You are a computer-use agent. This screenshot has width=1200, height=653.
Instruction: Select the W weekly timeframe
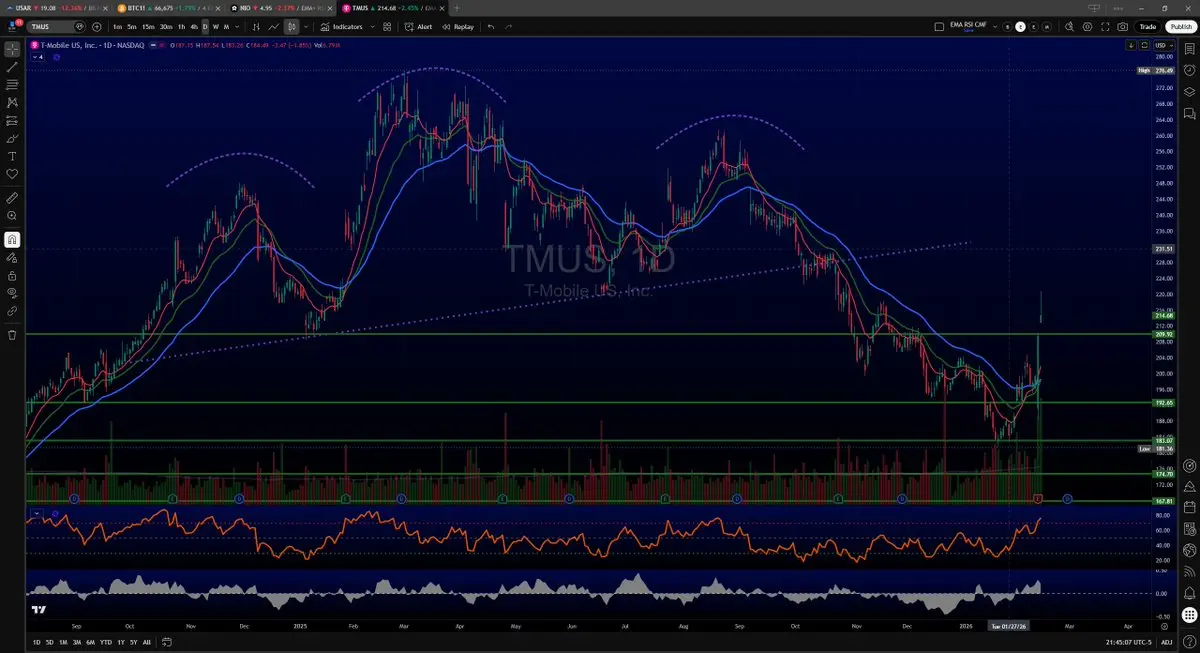tap(216, 27)
